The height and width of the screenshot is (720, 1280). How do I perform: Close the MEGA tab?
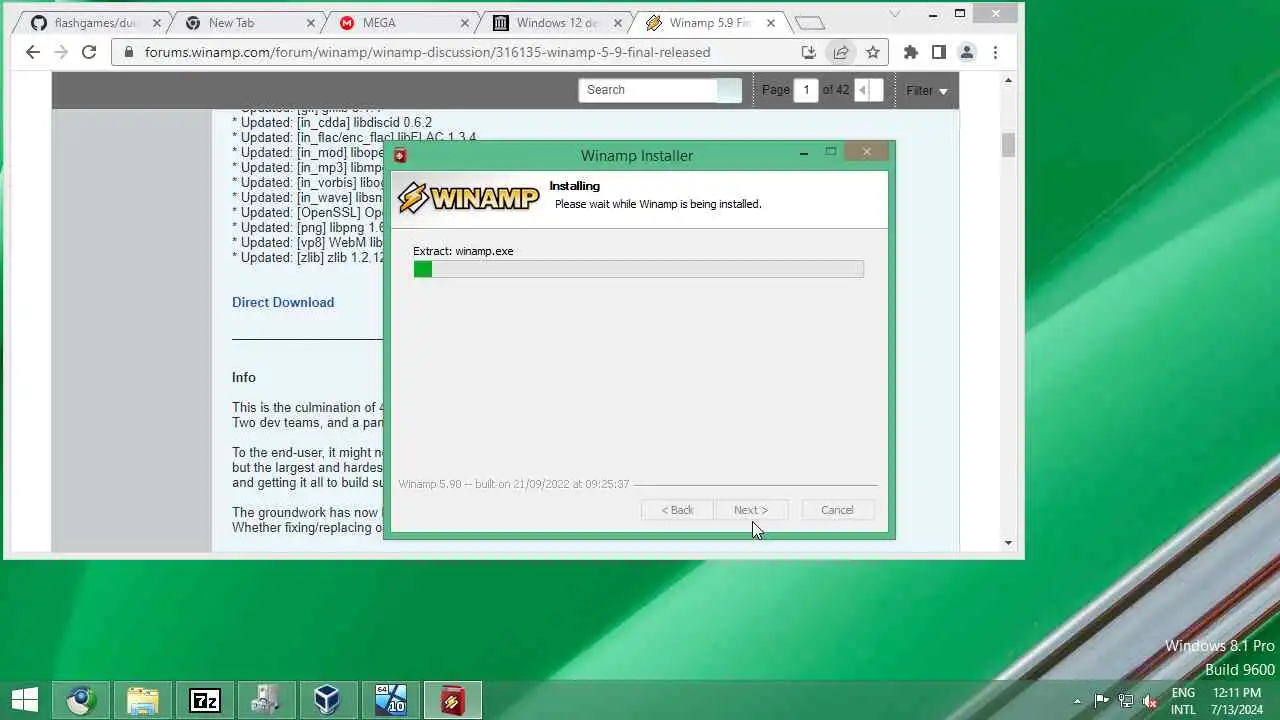(x=465, y=23)
